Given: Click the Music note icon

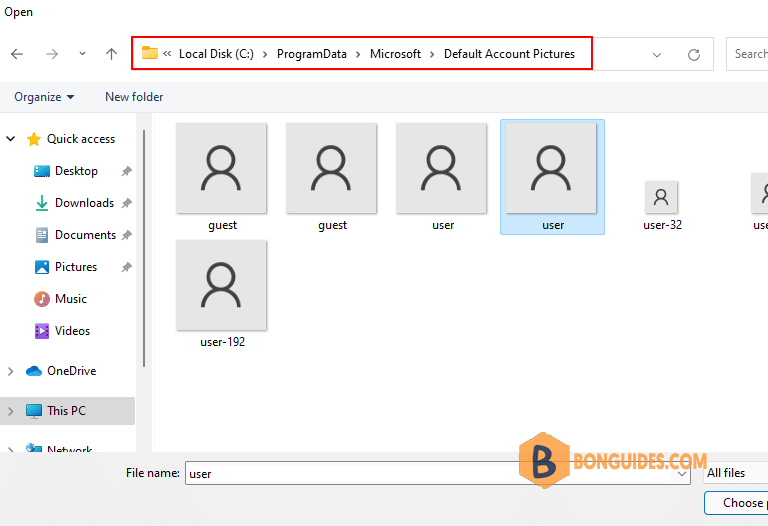Looking at the screenshot, I should coord(42,299).
